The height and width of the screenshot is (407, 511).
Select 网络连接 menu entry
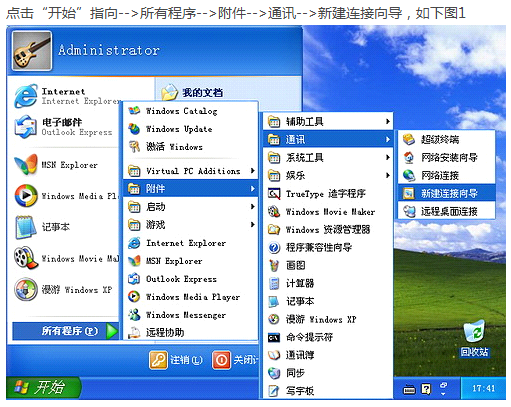click(x=446, y=175)
